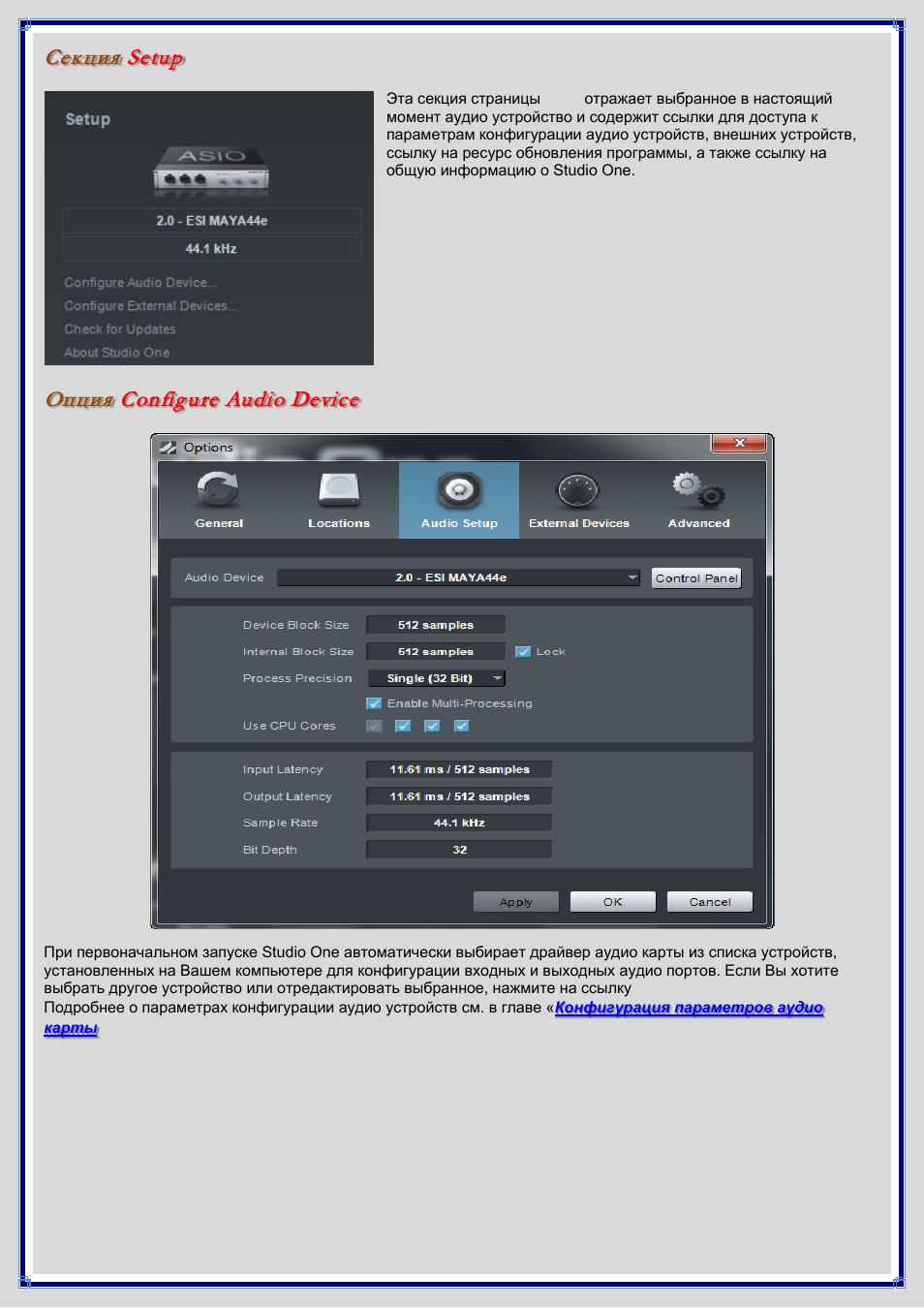
Task: Switch to the External Devices tab label
Action: (579, 523)
